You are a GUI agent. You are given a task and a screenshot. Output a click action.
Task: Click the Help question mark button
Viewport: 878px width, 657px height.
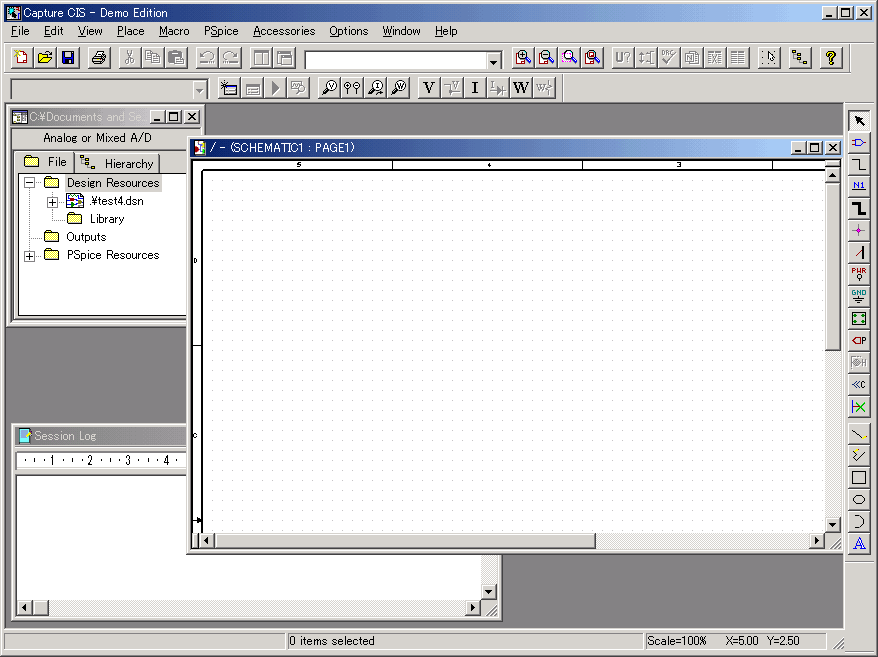point(830,58)
